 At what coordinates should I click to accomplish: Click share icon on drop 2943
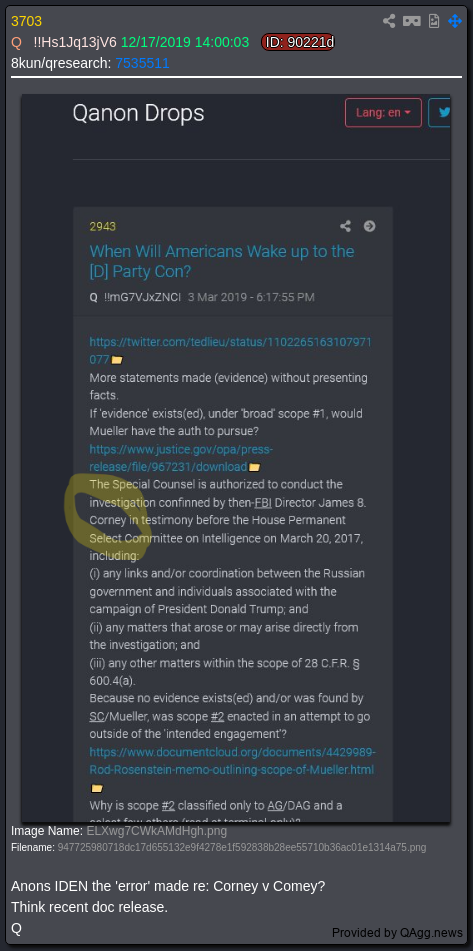coord(345,226)
